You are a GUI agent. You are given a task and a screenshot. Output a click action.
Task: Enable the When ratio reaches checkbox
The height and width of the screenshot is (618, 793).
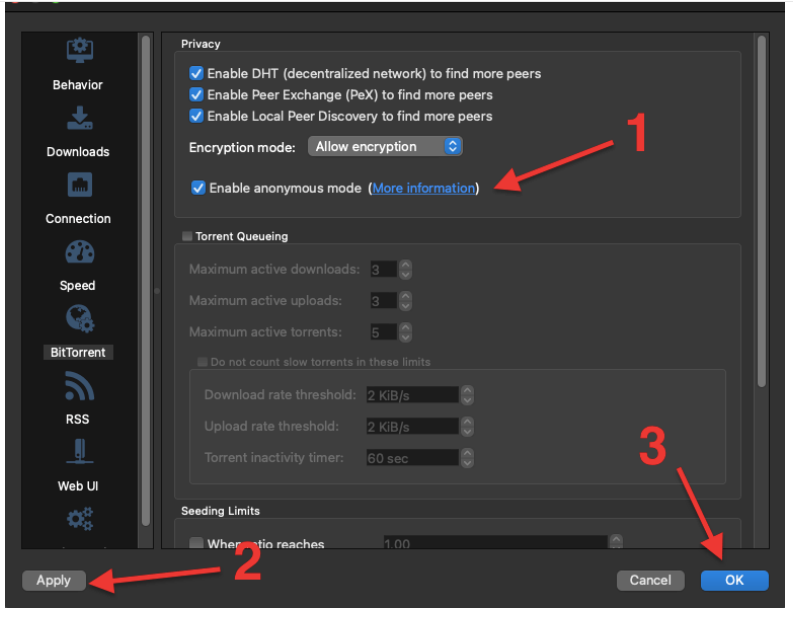pos(196,543)
